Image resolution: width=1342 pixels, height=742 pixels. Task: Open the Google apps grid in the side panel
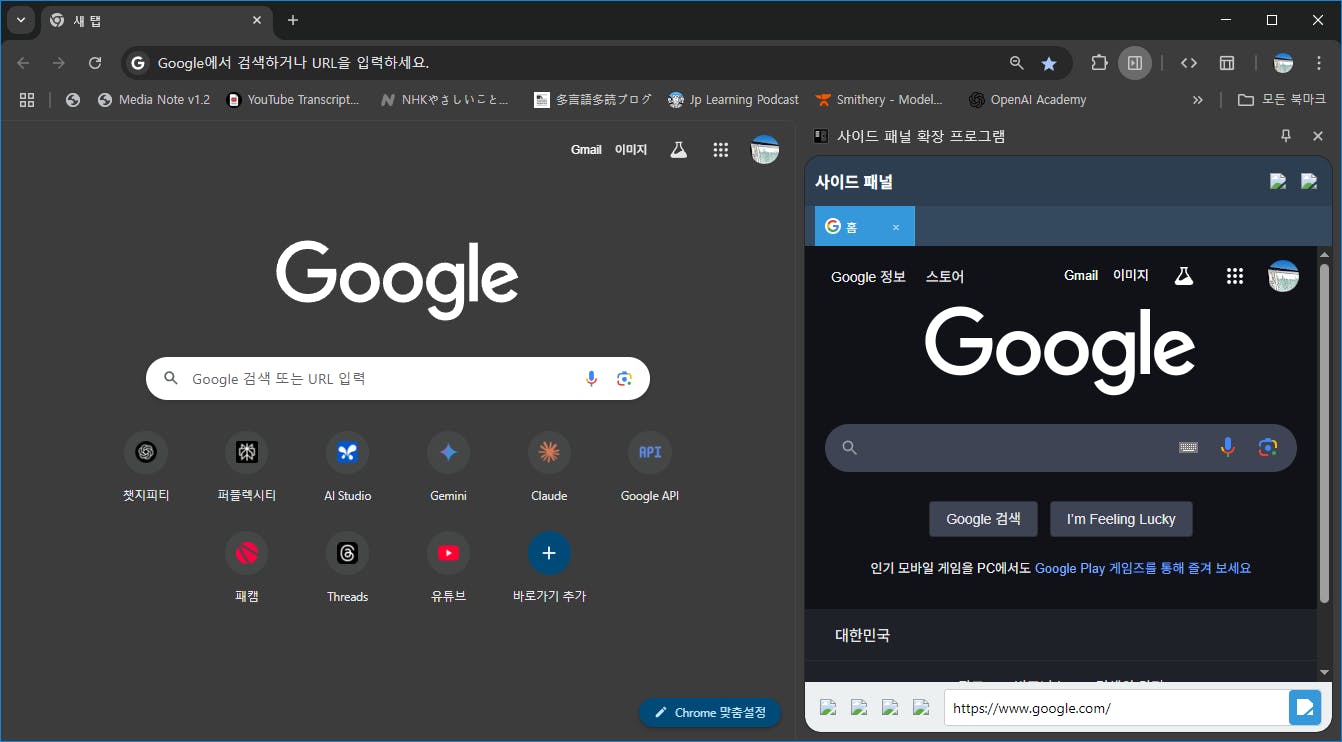(x=1235, y=276)
